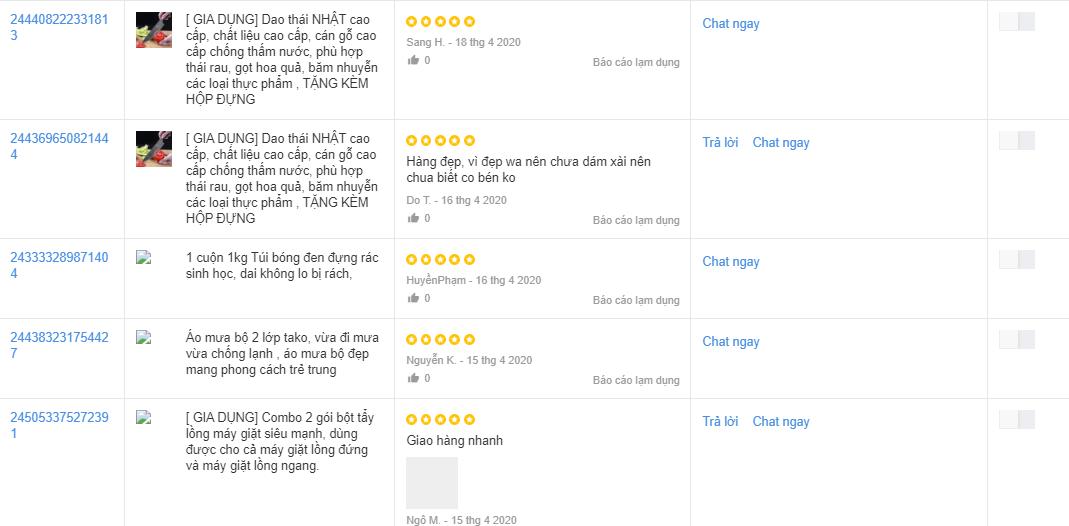Toggle the switch in the Ngô M. review row
Screen dimensions: 1069x526
coord(1016,420)
